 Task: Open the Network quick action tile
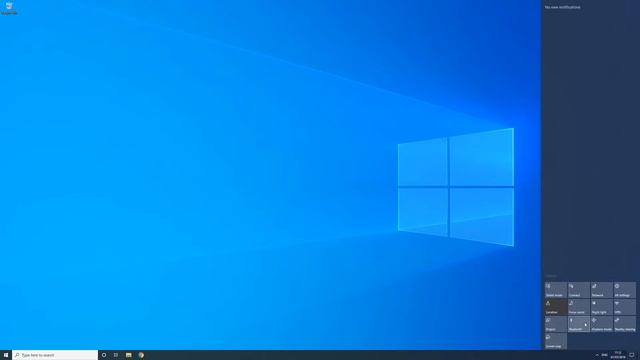[x=602, y=290]
